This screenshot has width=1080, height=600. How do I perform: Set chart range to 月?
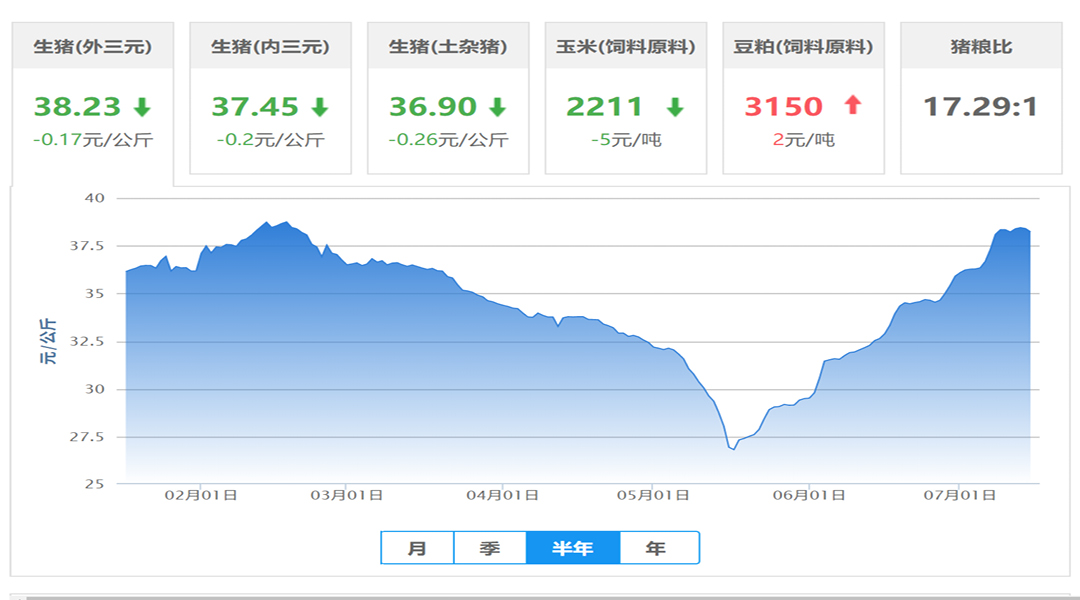pyautogui.click(x=417, y=548)
